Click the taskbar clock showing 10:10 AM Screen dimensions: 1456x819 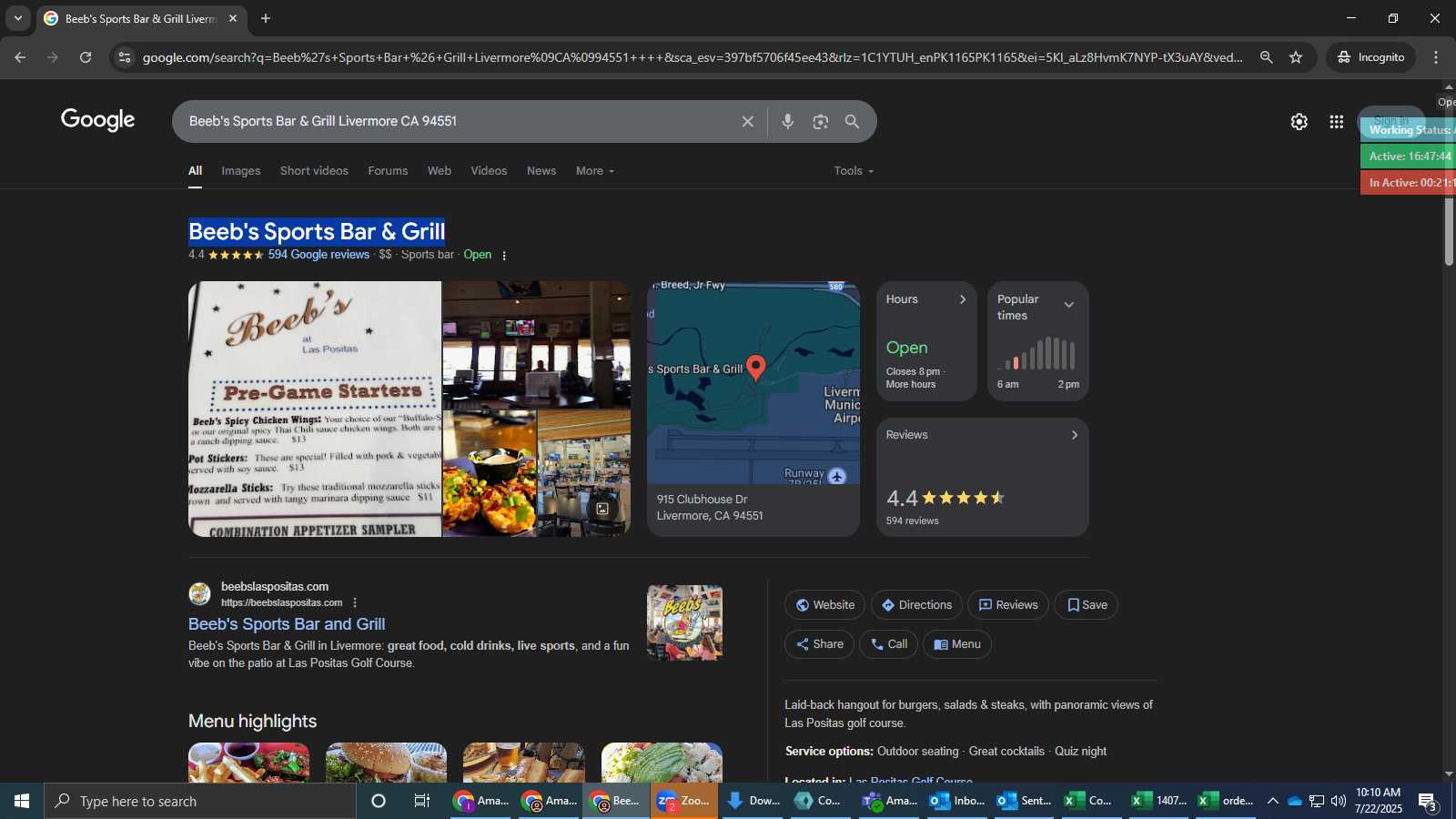tap(1378, 801)
